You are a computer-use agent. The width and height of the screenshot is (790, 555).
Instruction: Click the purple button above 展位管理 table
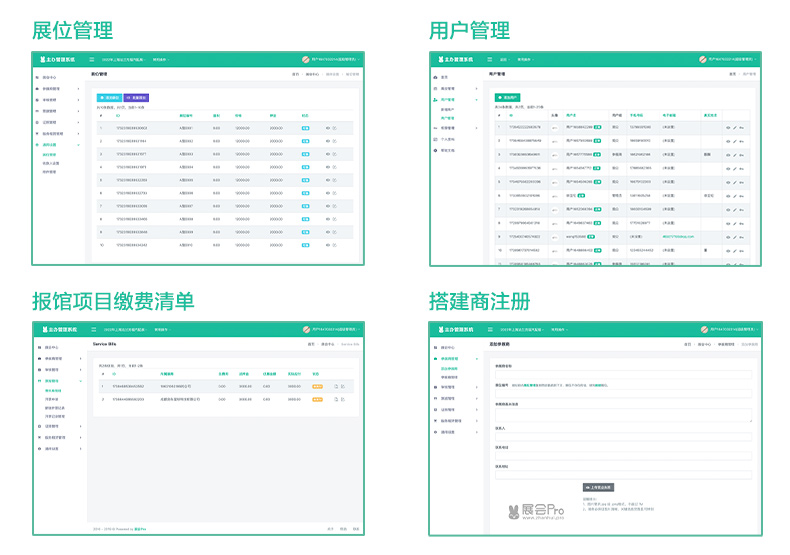pos(136,98)
